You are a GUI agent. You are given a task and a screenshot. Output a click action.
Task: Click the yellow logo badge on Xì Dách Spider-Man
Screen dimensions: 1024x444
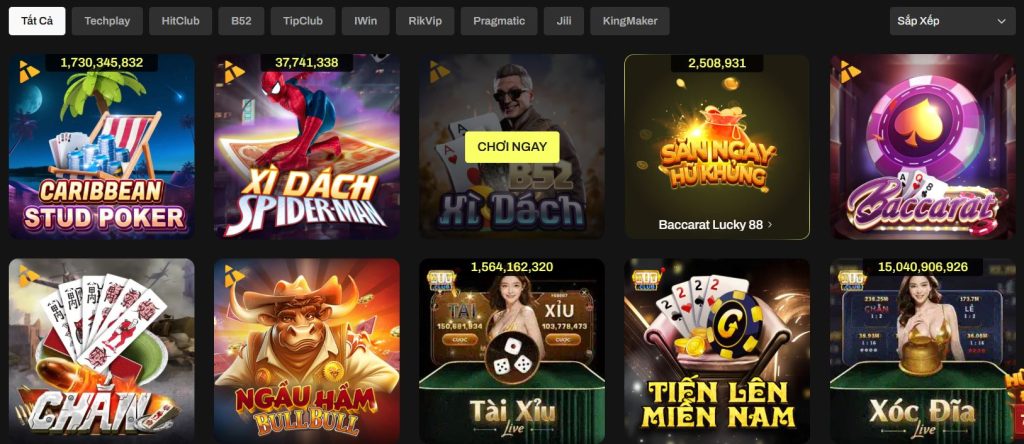point(234,72)
